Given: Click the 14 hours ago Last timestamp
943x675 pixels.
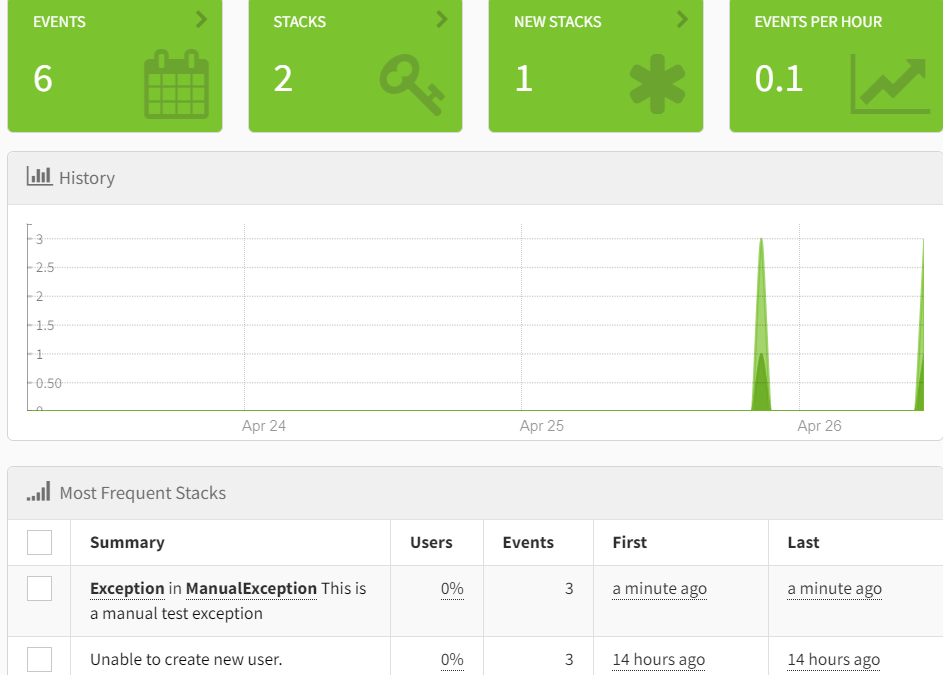Looking at the screenshot, I should coord(833,659).
